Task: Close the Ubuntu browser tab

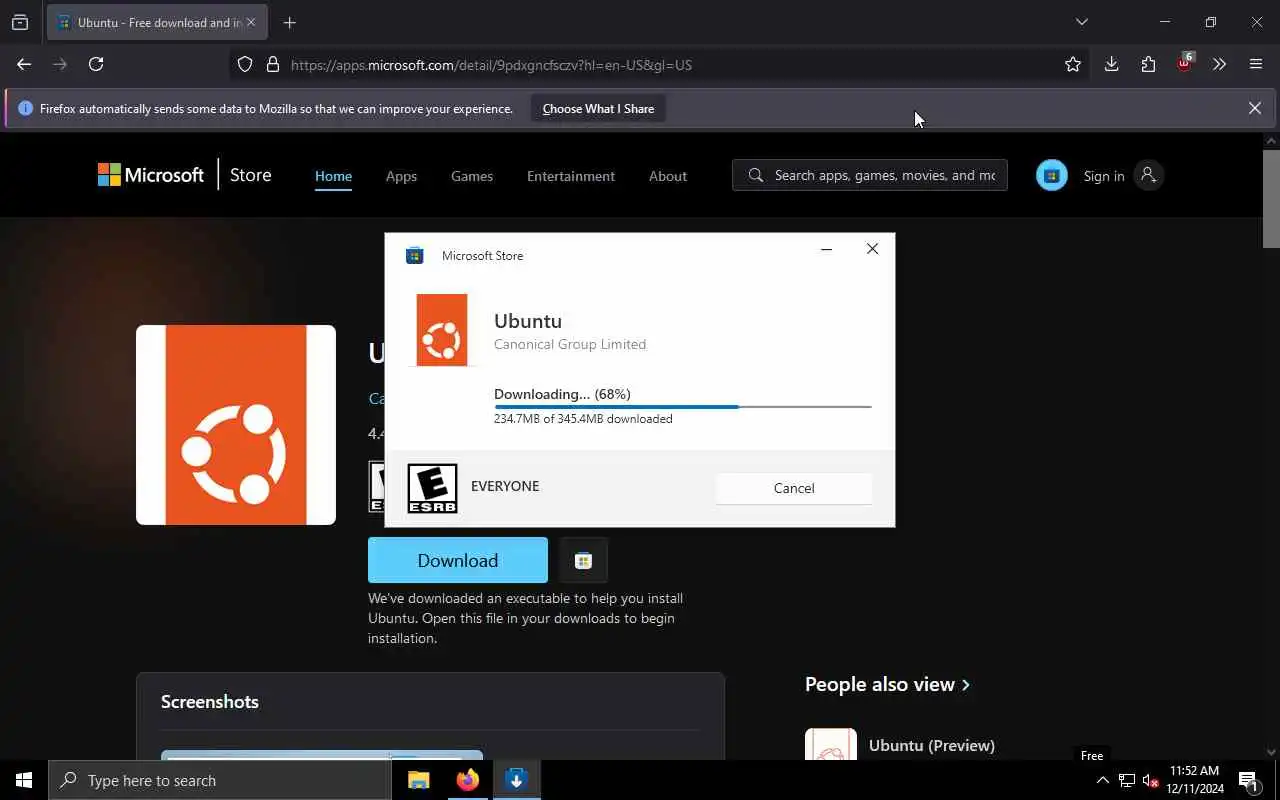Action: pyautogui.click(x=250, y=22)
